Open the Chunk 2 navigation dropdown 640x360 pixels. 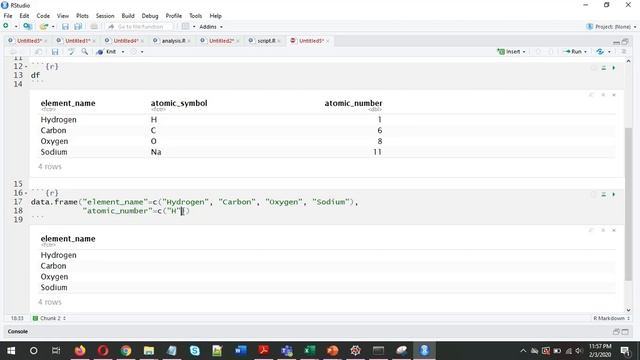49,318
